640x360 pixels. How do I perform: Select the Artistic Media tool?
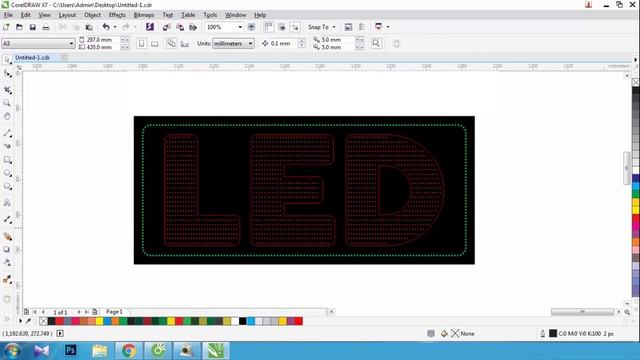click(7, 146)
